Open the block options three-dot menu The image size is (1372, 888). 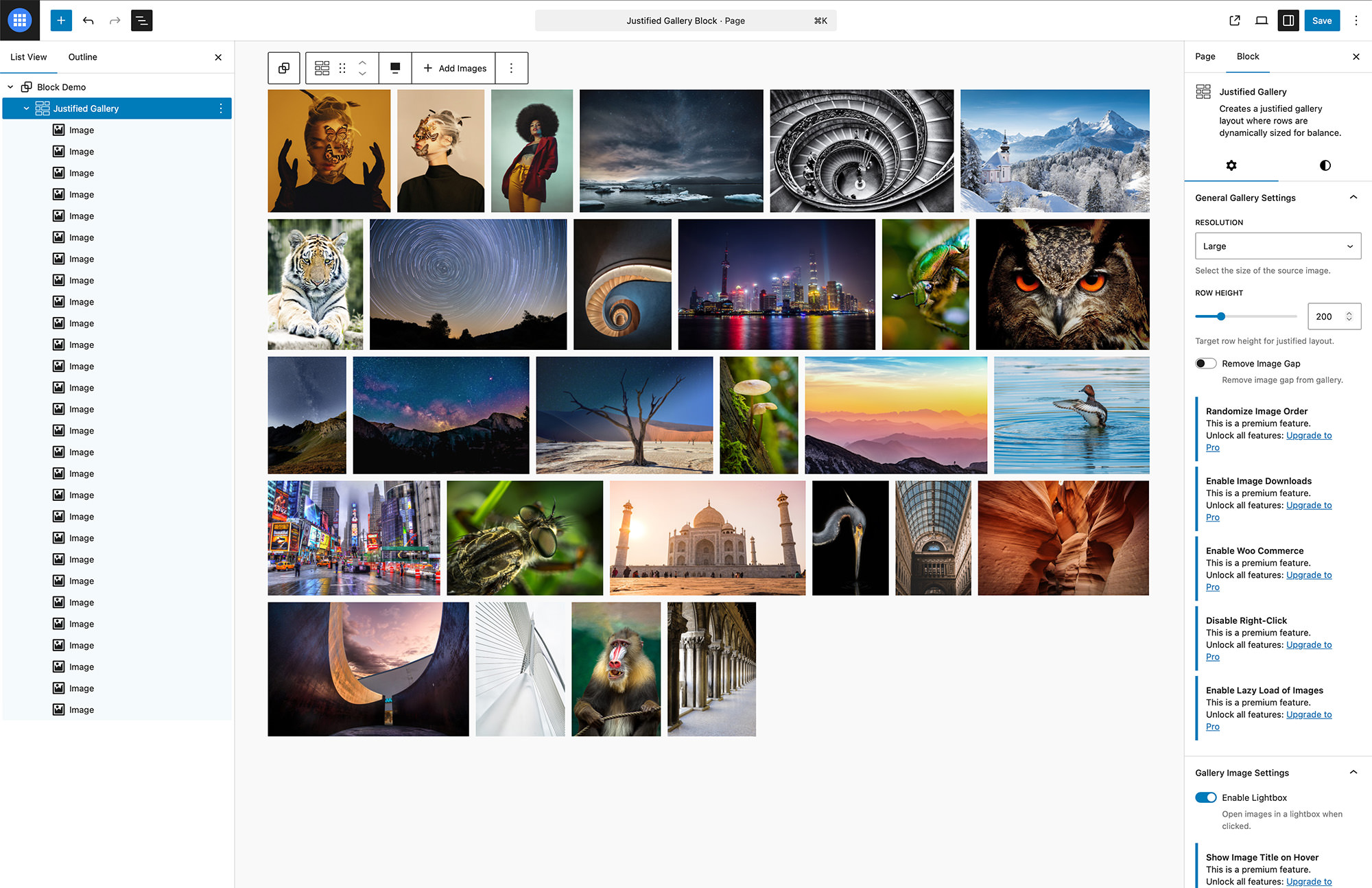pyautogui.click(x=511, y=68)
